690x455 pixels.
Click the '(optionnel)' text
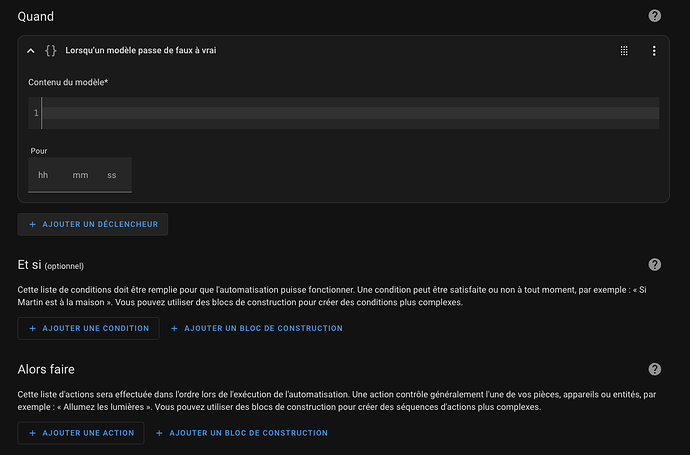[64, 266]
